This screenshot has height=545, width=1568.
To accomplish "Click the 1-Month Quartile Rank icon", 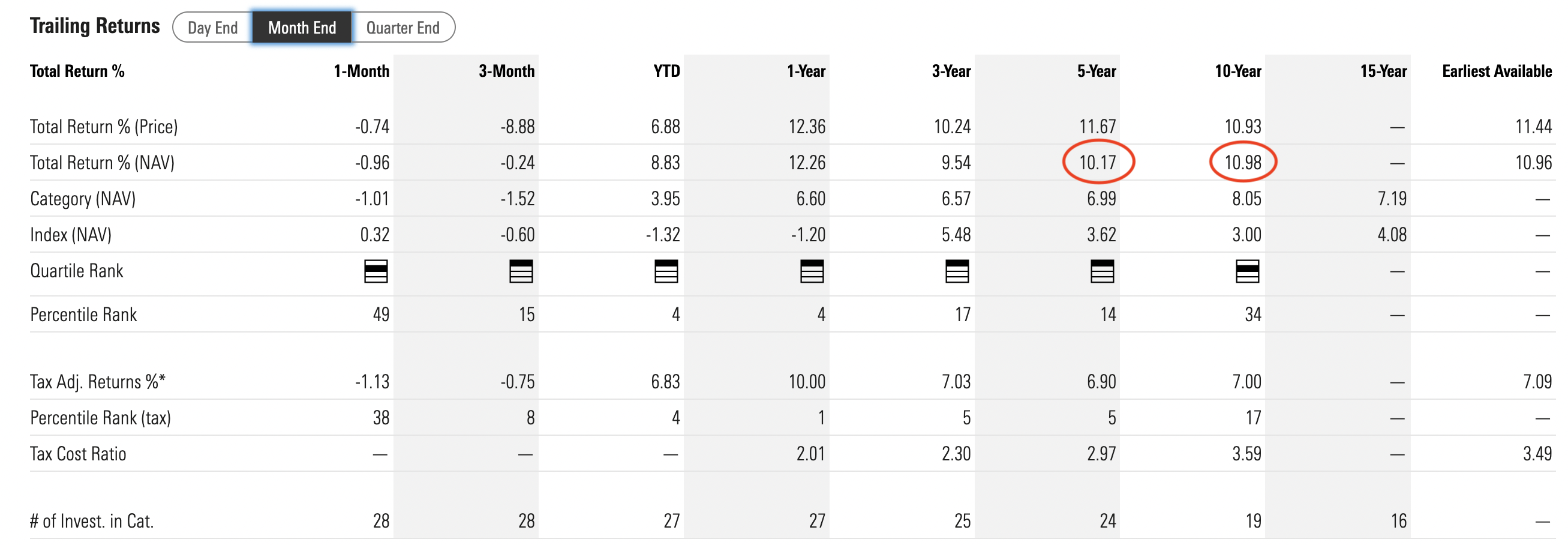I will tap(376, 272).
